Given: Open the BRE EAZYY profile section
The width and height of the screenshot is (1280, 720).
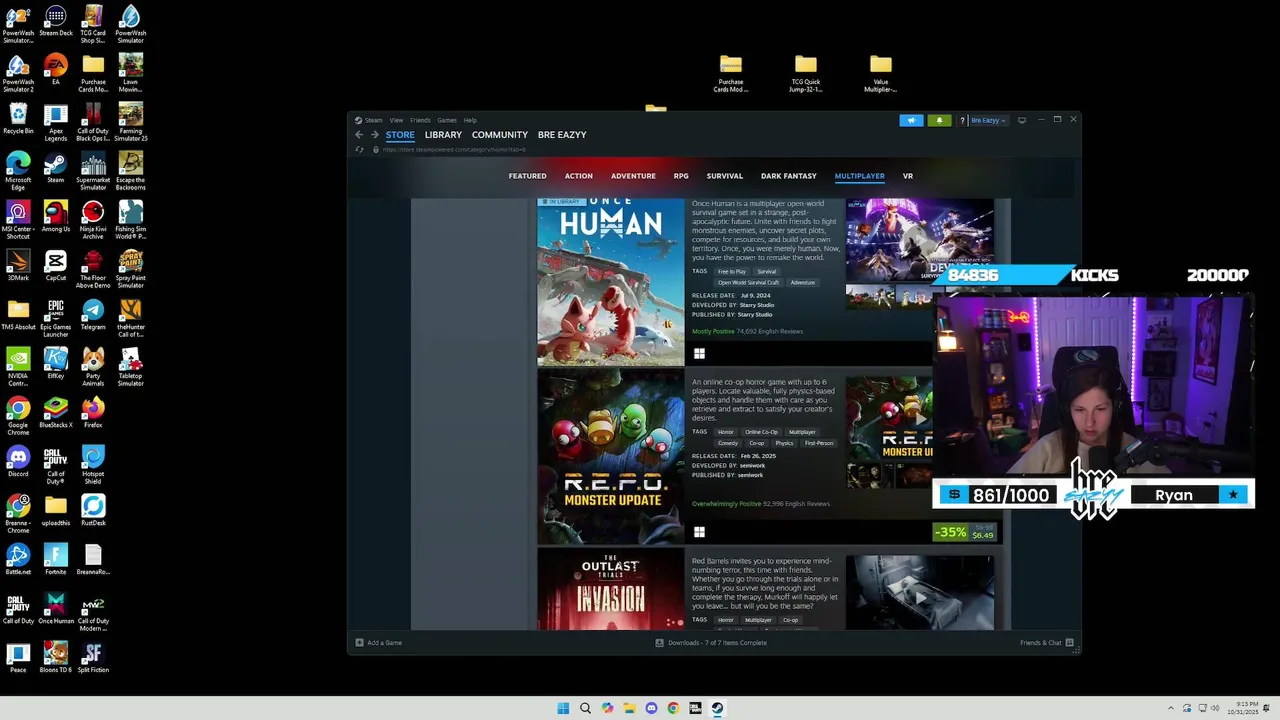Looking at the screenshot, I should click(562, 135).
